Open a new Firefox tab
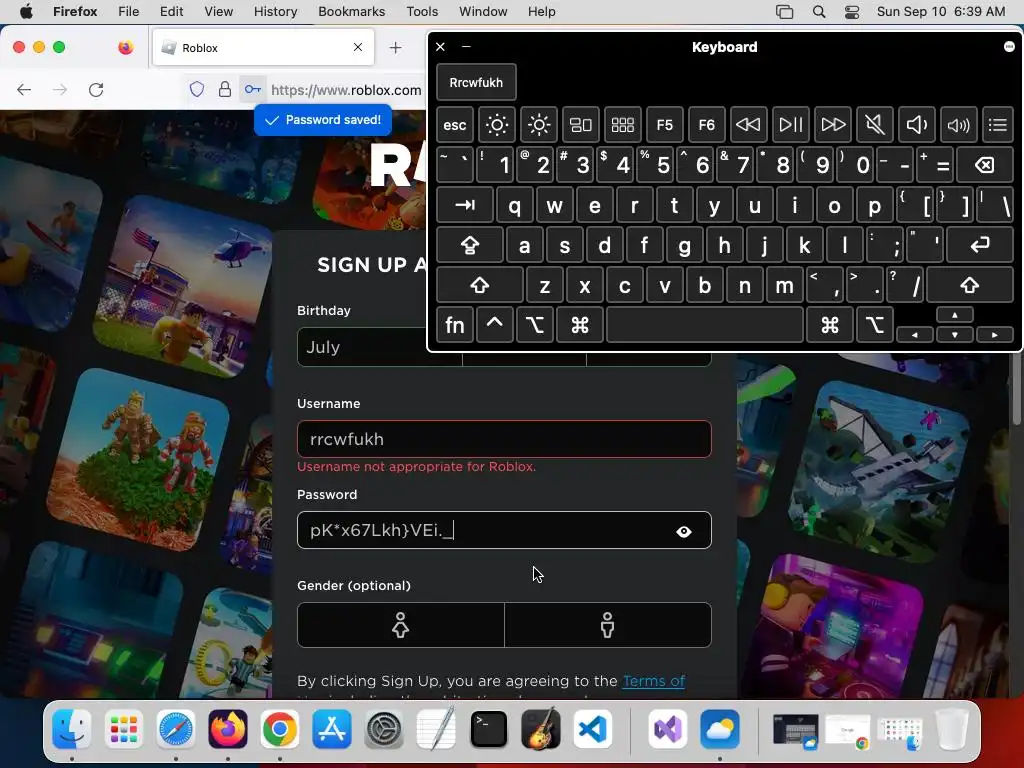The height and width of the screenshot is (768, 1024). click(x=395, y=48)
